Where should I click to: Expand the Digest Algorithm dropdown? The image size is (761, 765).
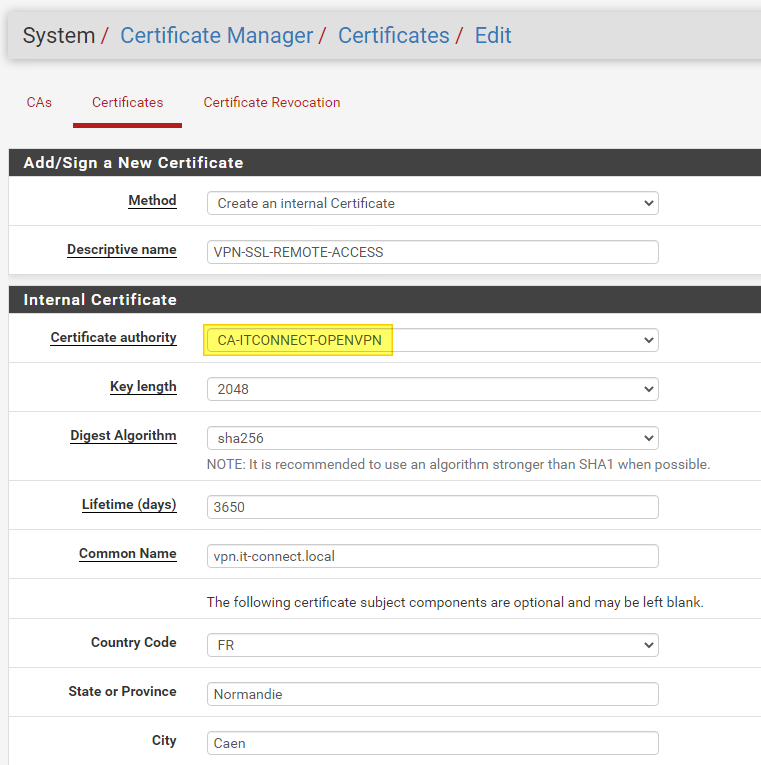pos(432,438)
